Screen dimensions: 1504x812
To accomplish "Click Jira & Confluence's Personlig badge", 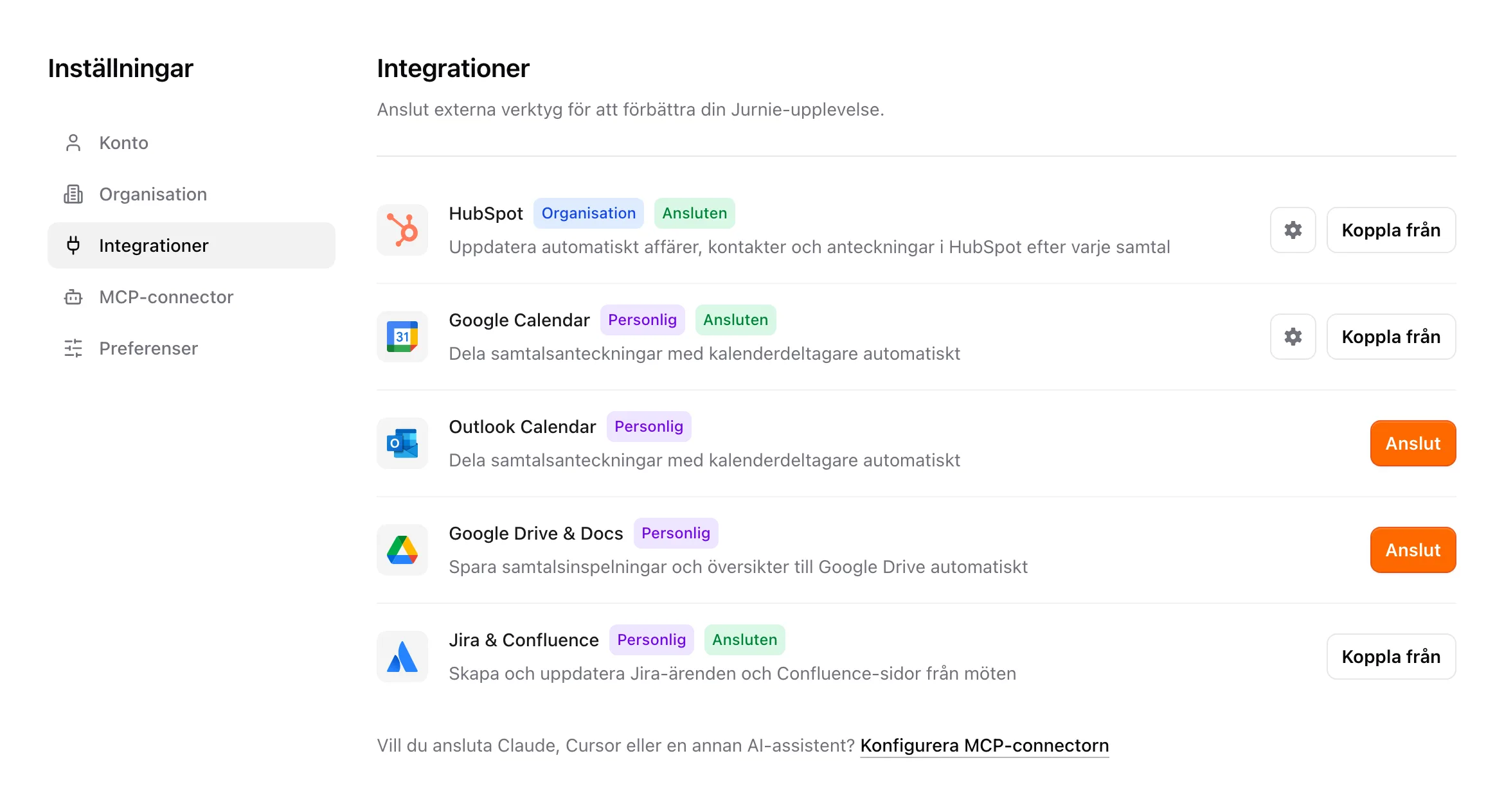I will pos(651,640).
